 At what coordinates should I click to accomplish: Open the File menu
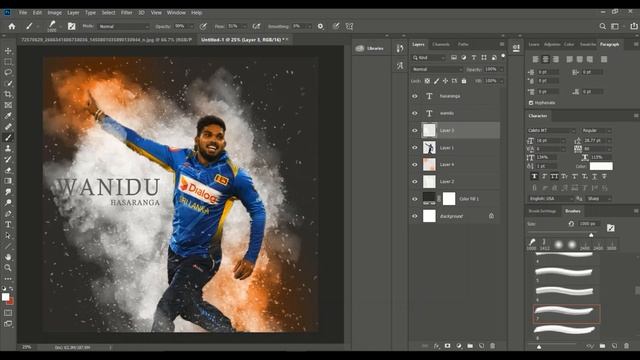pos(23,13)
